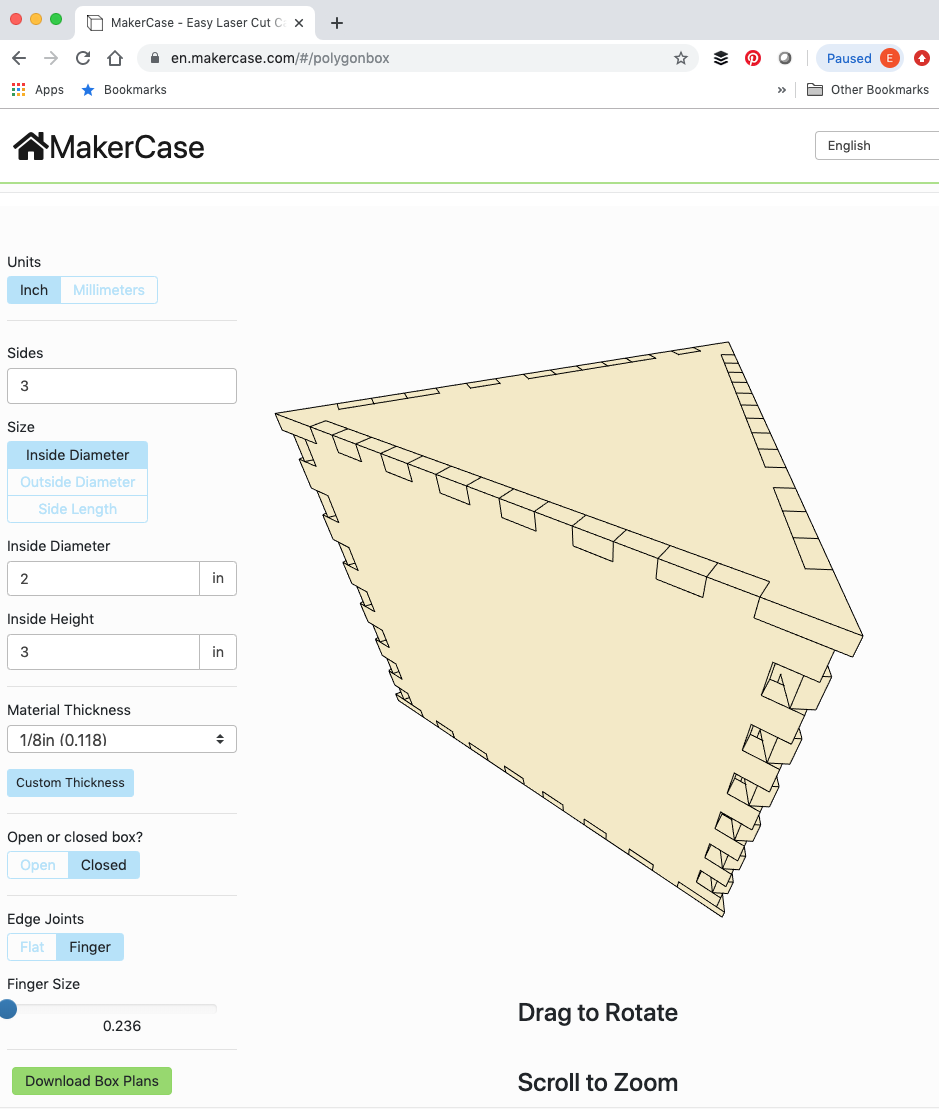Reload the MakerCase page

pyautogui.click(x=83, y=58)
